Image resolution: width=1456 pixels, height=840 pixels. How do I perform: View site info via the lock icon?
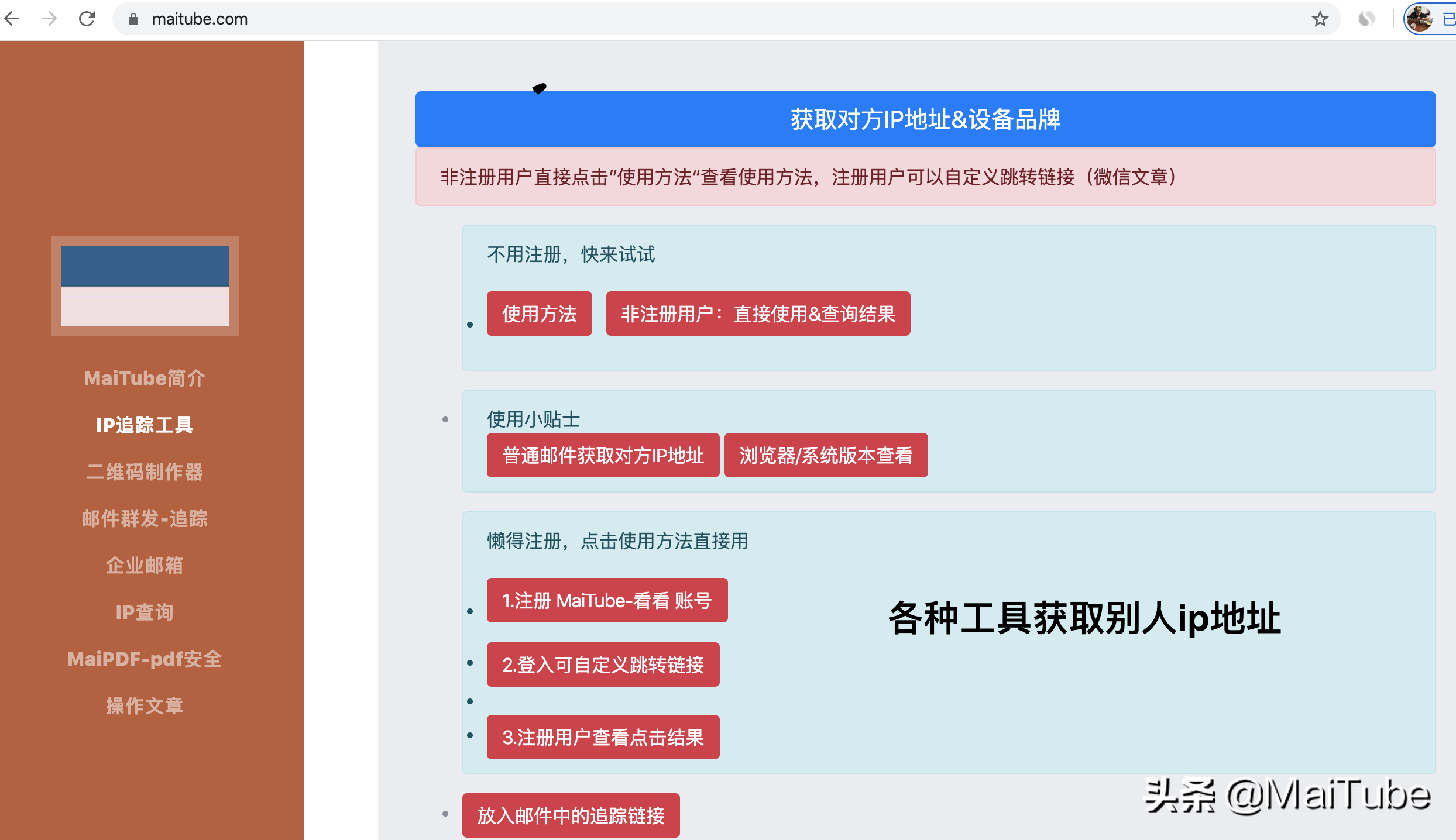point(133,19)
